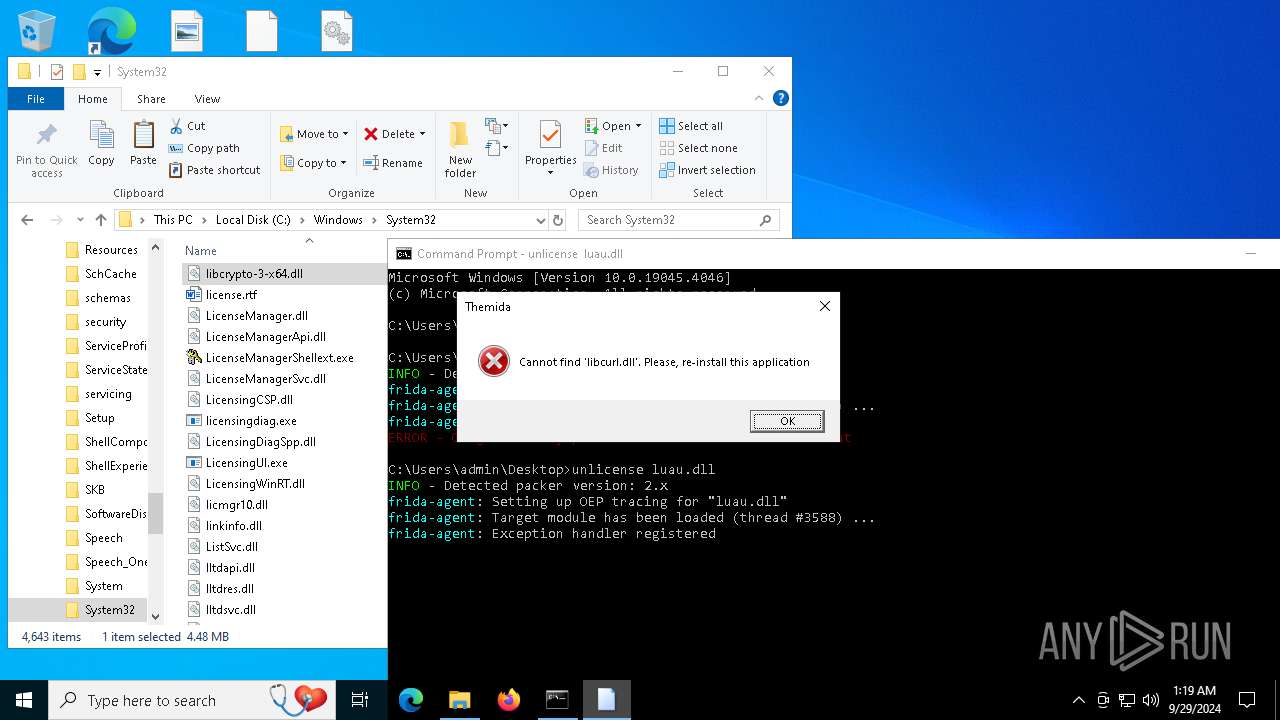
Task: Click Edit in the Open group
Action: pyautogui.click(x=603, y=148)
